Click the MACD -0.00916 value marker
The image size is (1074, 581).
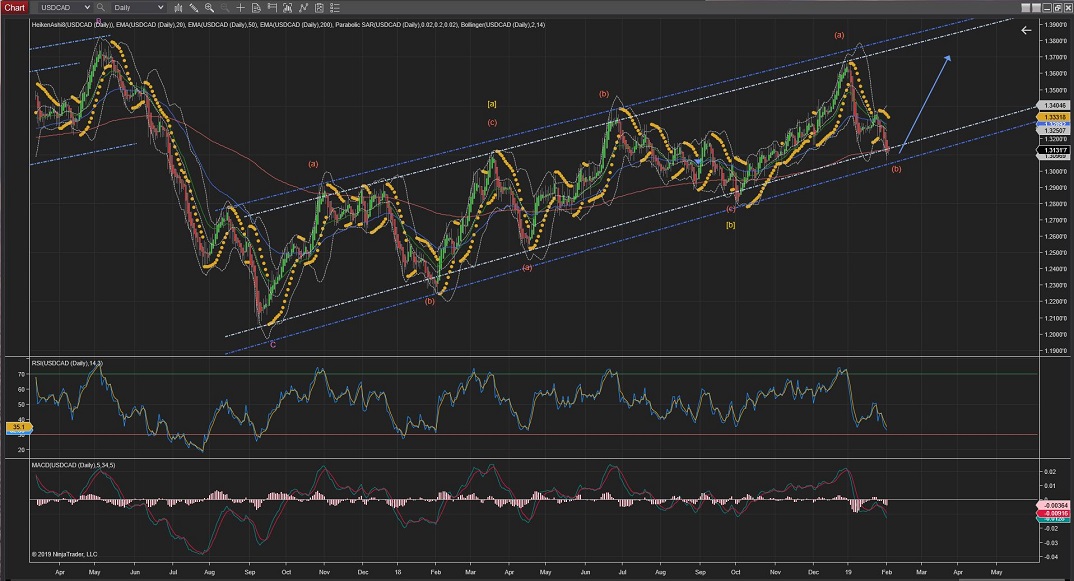[1055, 512]
